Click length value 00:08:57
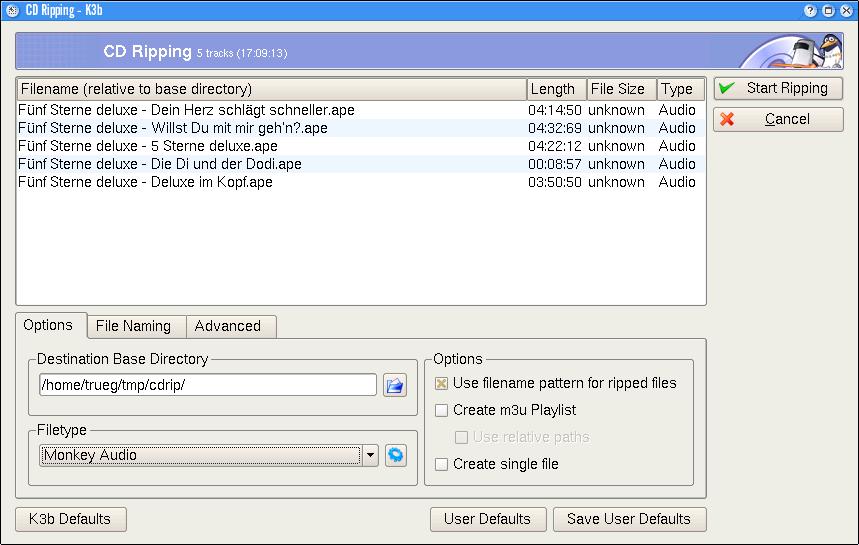Screen dimensions: 859x545 554,164
